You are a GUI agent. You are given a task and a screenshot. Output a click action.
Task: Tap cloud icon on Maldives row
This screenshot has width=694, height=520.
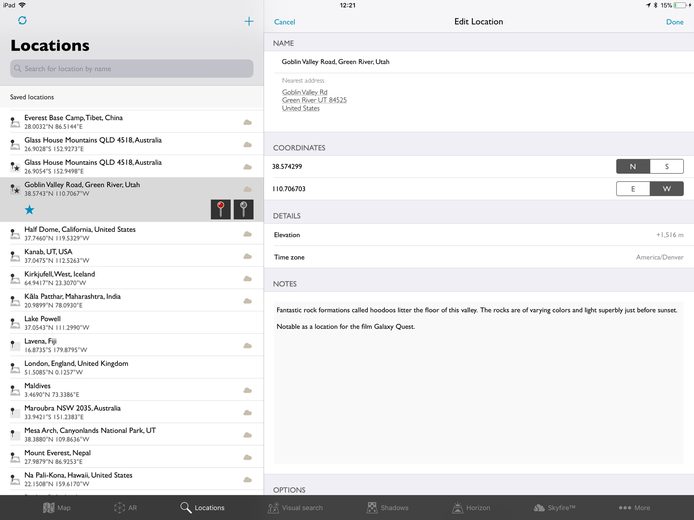[247, 390]
